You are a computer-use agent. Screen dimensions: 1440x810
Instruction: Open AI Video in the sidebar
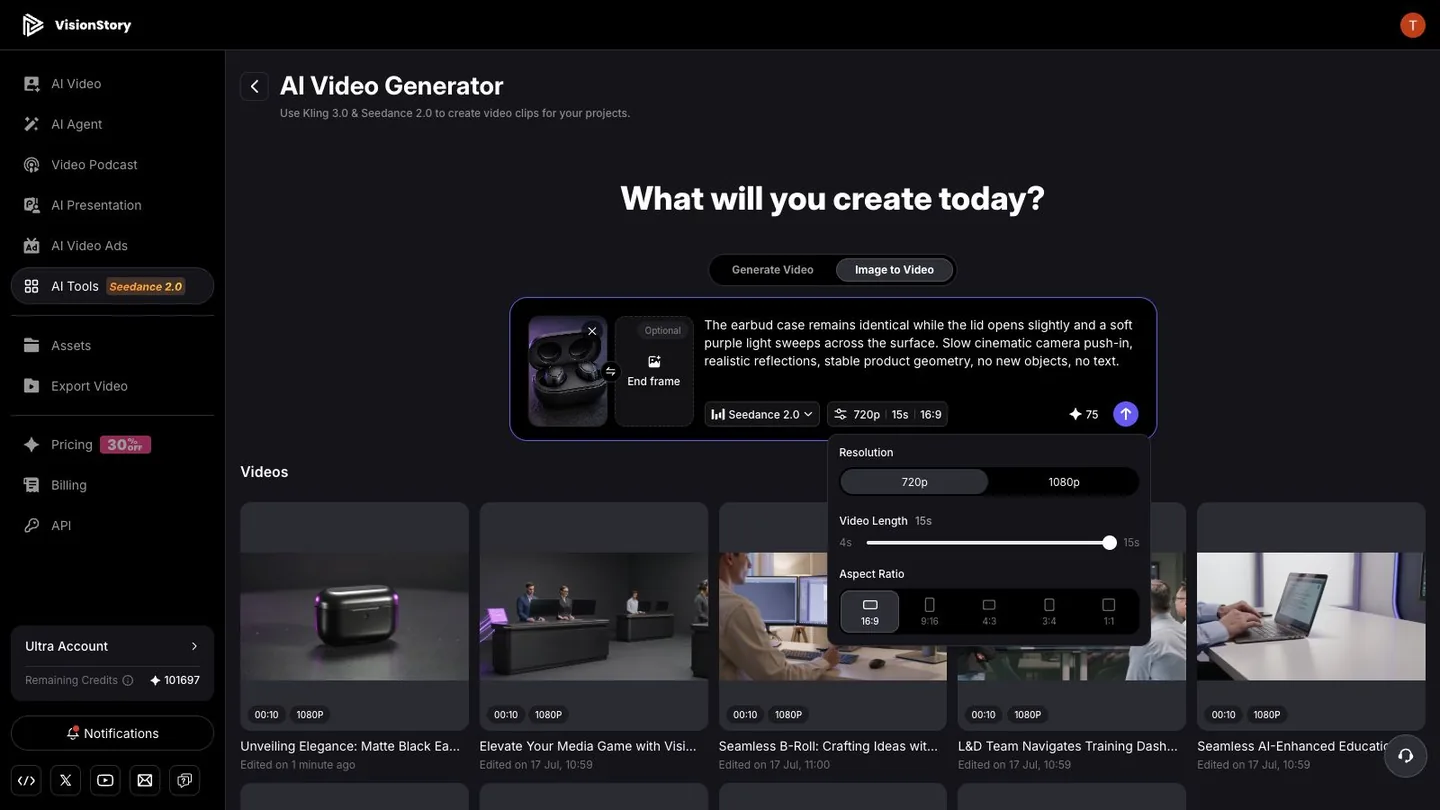(x=112, y=84)
